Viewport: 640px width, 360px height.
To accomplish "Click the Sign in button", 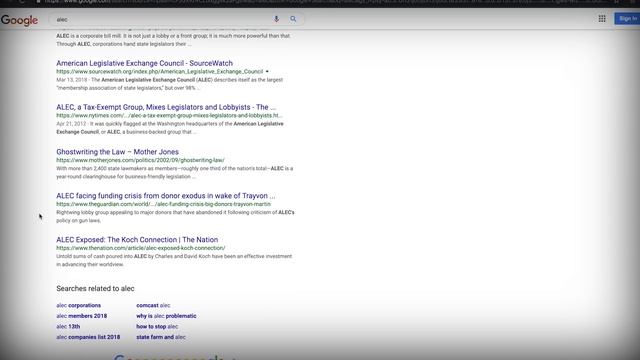I will pyautogui.click(x=627, y=19).
